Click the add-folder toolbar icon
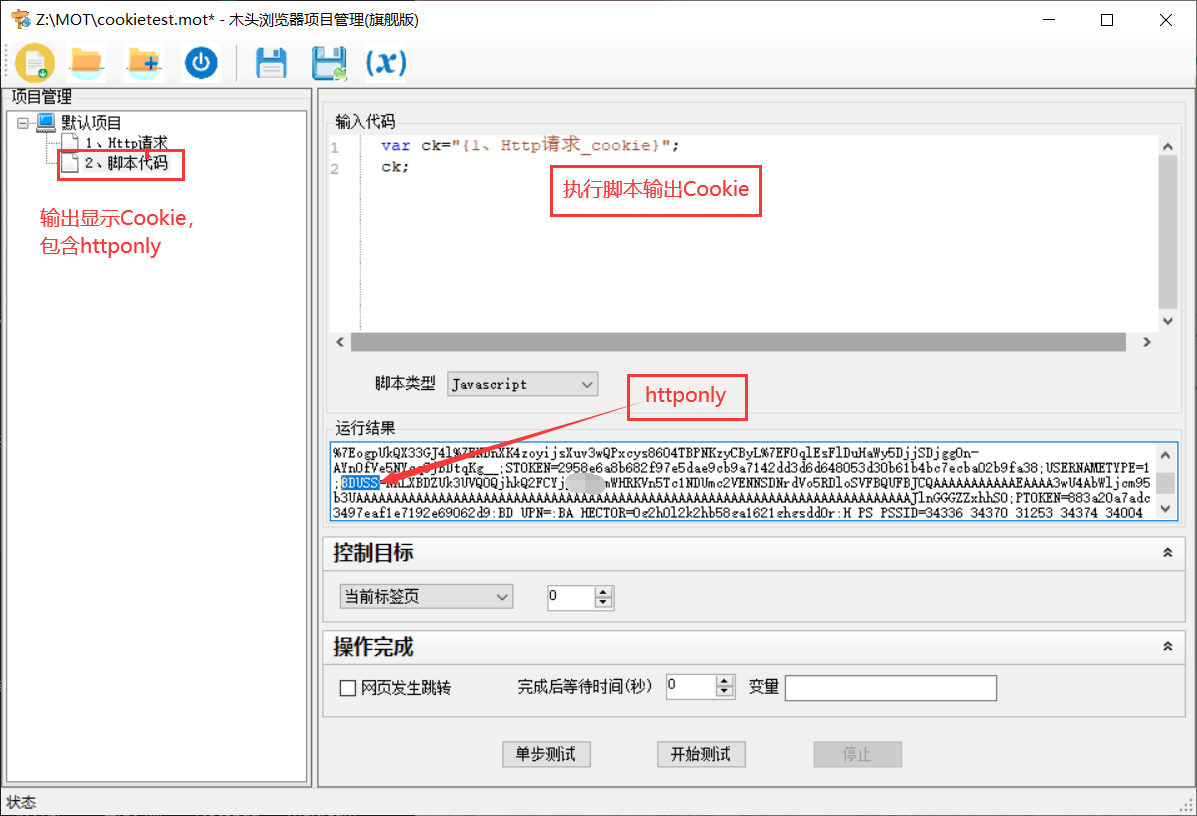Screen dimensions: 1197x816 click(144, 62)
